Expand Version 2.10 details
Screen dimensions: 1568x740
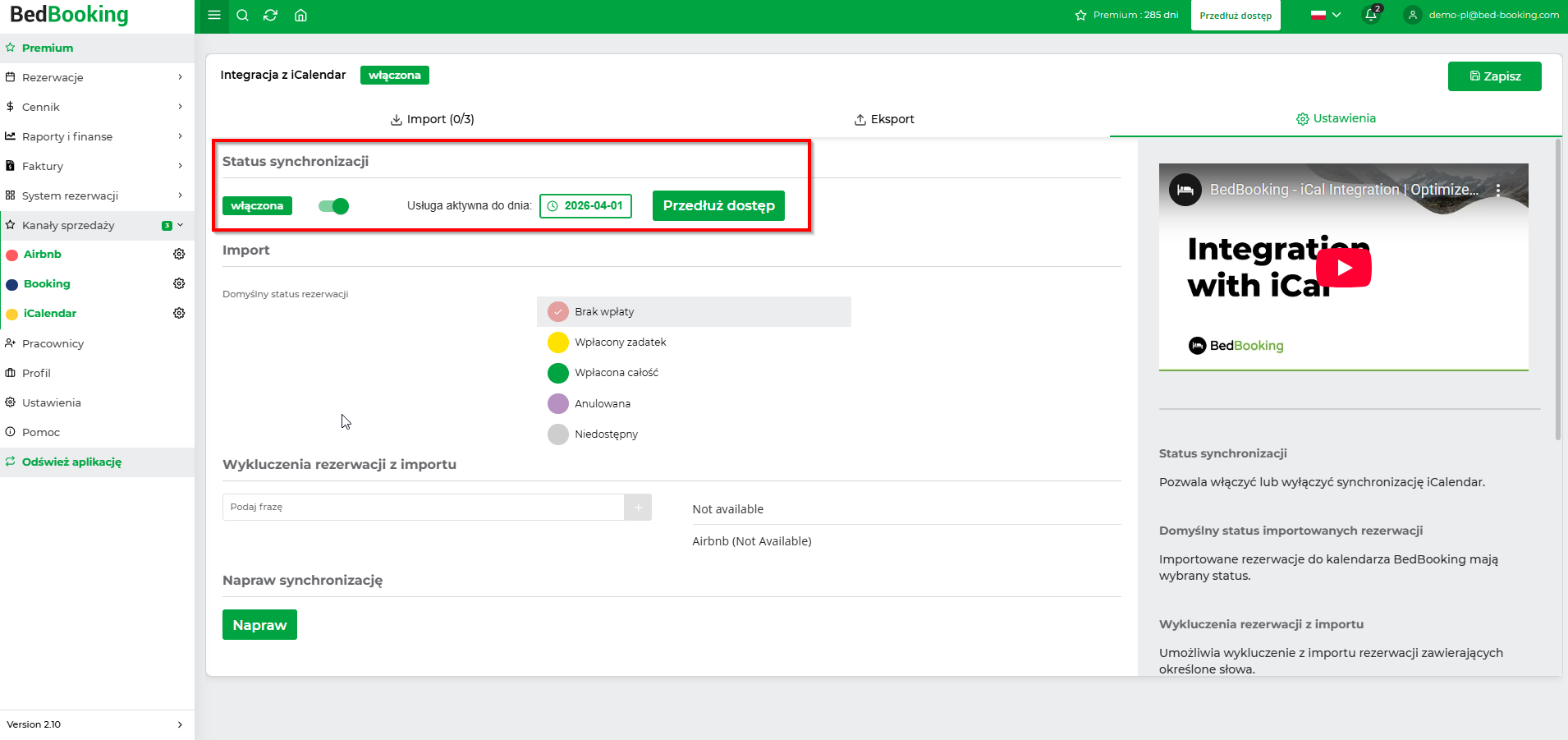[x=97, y=724]
